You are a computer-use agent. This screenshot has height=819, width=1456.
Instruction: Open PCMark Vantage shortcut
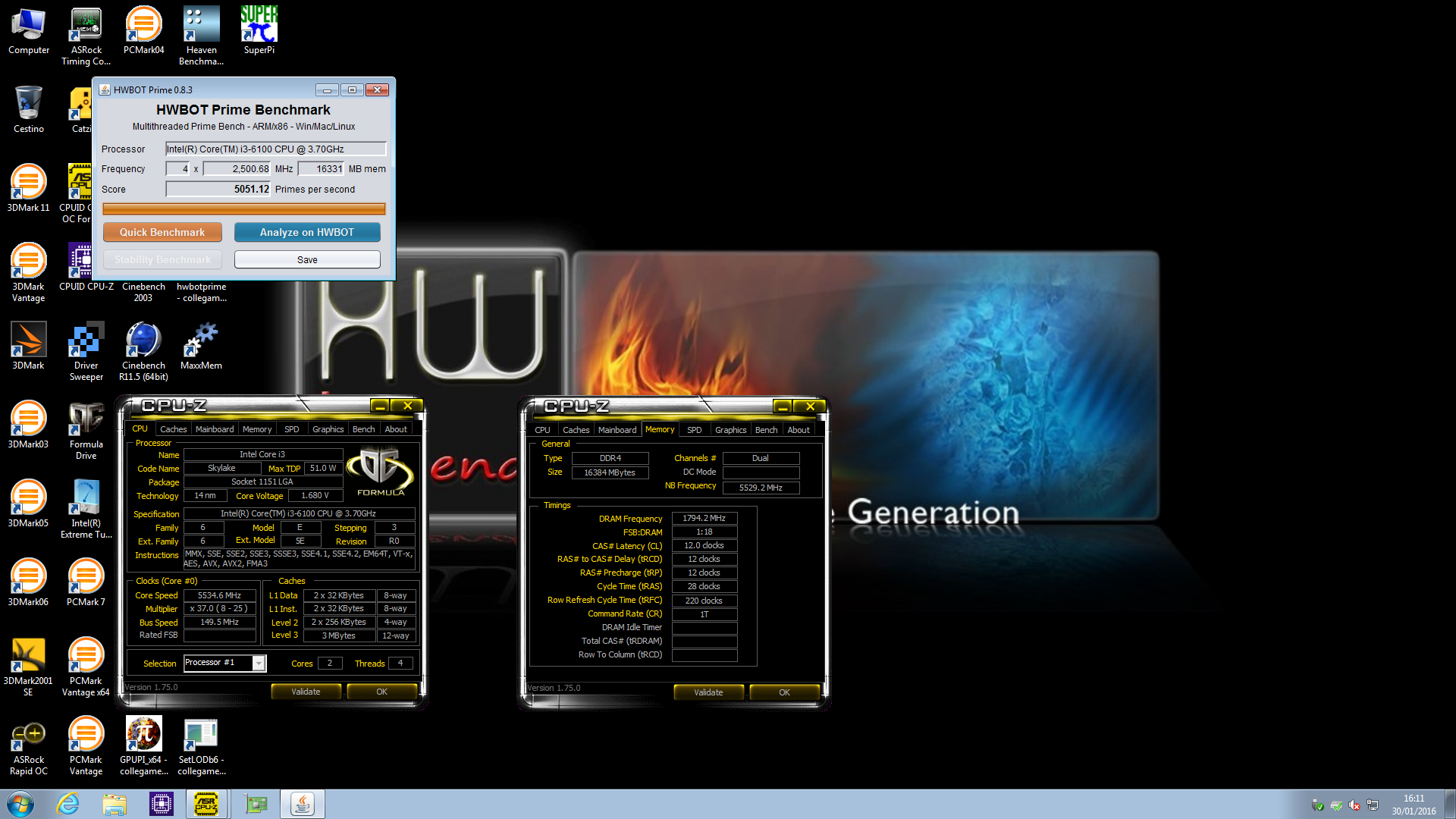tap(86, 746)
